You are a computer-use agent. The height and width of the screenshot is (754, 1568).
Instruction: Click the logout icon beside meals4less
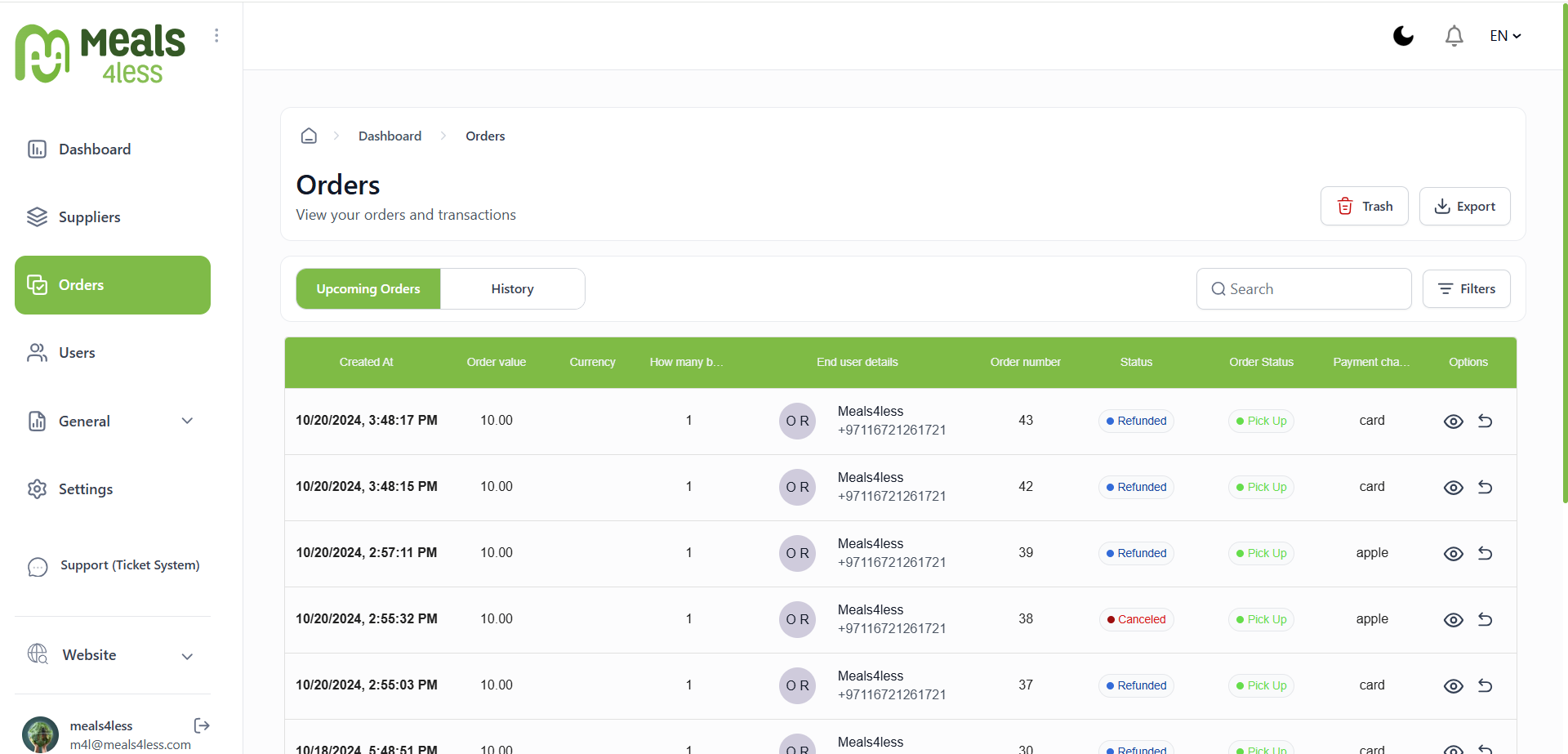coord(202,725)
